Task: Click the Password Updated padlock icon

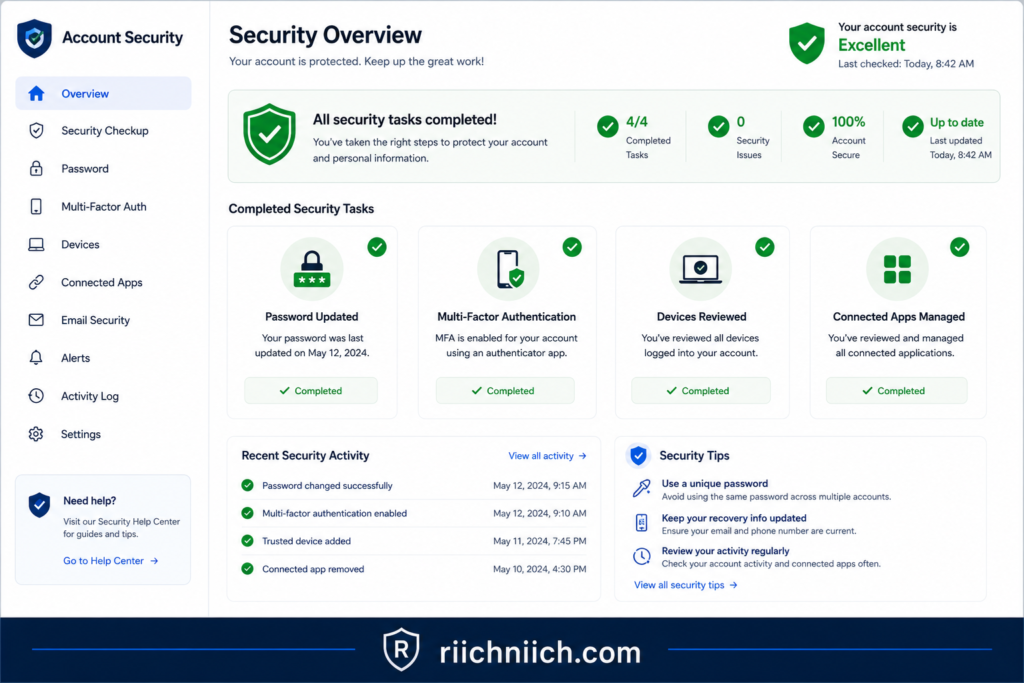Action: (312, 269)
